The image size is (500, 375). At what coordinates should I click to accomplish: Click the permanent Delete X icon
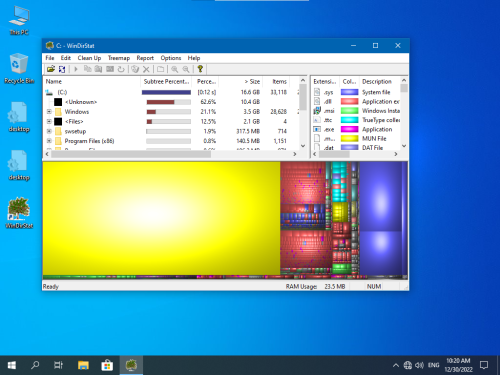[146, 69]
